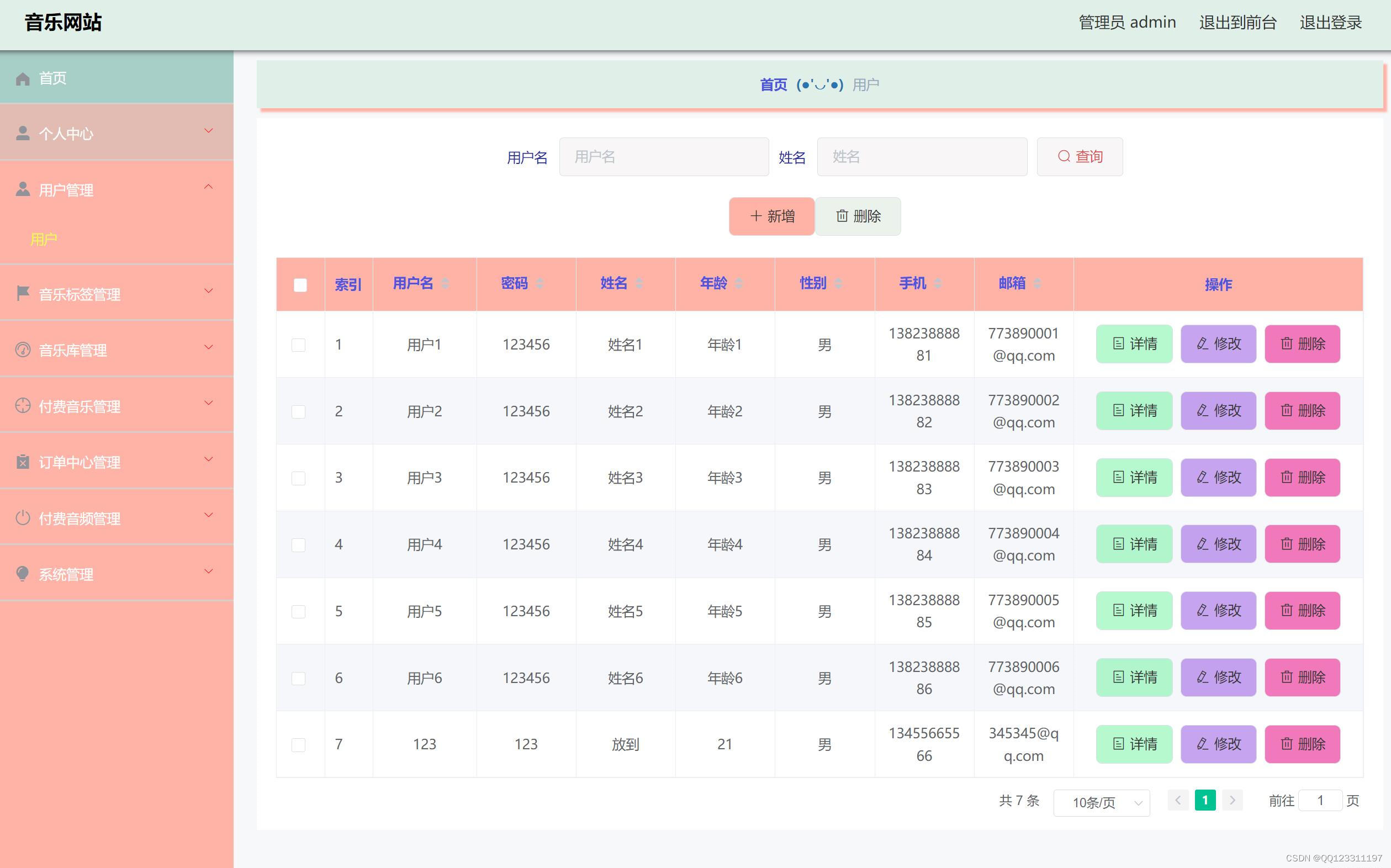Click sort arrows on 年龄 column header
The width and height of the screenshot is (1391, 868).
coord(739,283)
